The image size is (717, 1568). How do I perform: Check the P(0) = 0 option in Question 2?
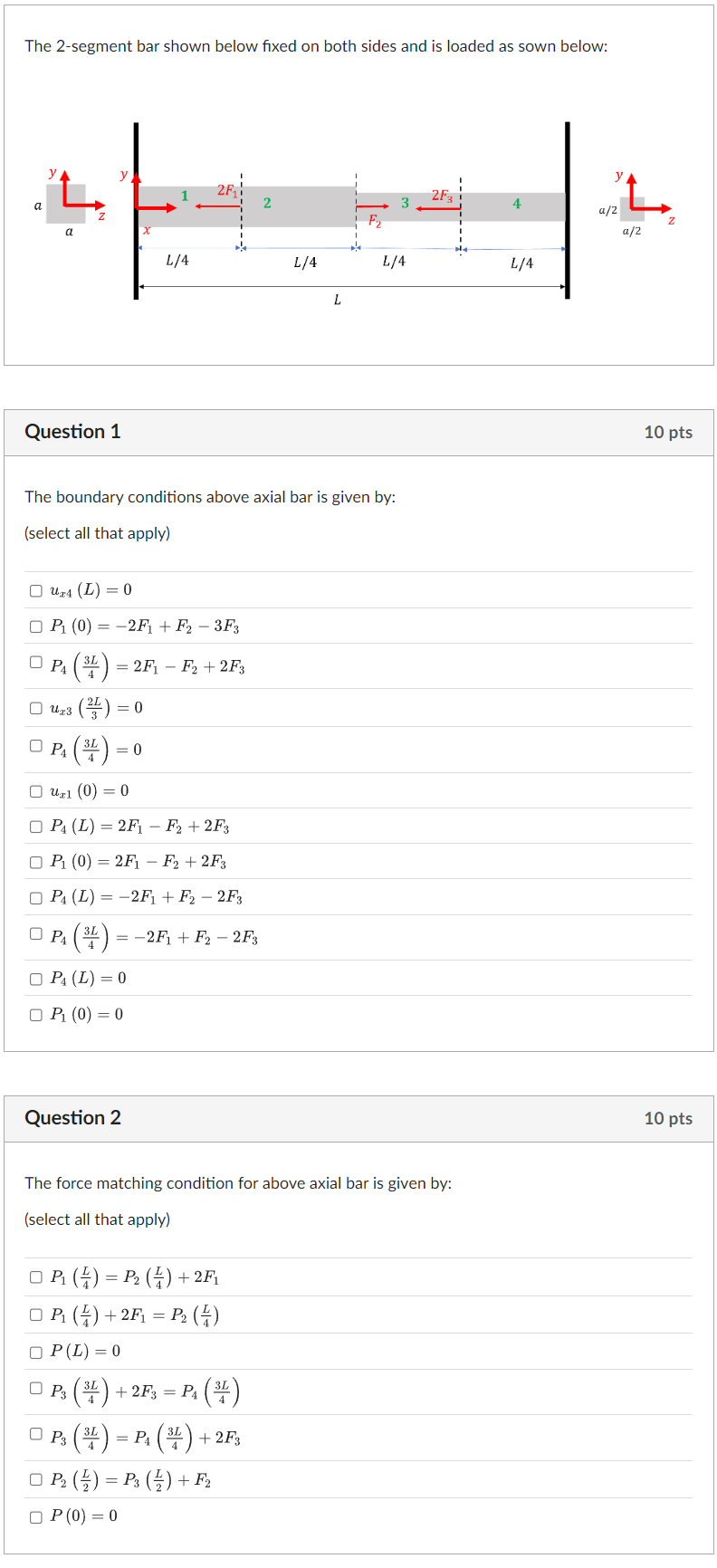click(35, 1515)
